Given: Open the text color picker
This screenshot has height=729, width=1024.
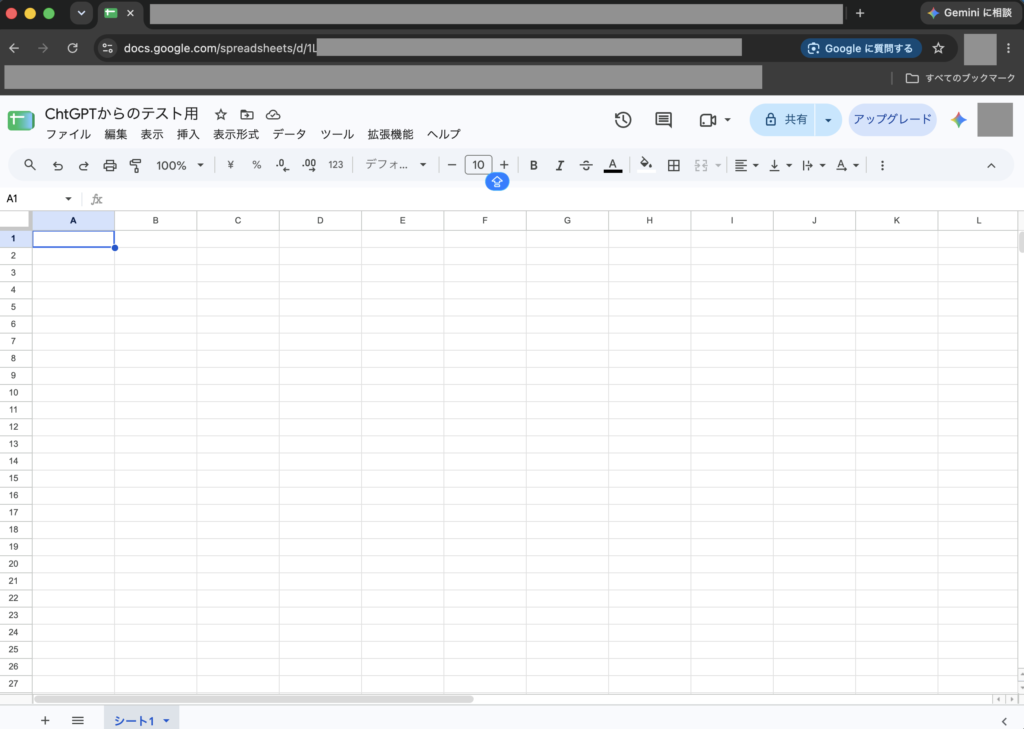Looking at the screenshot, I should [x=613, y=166].
